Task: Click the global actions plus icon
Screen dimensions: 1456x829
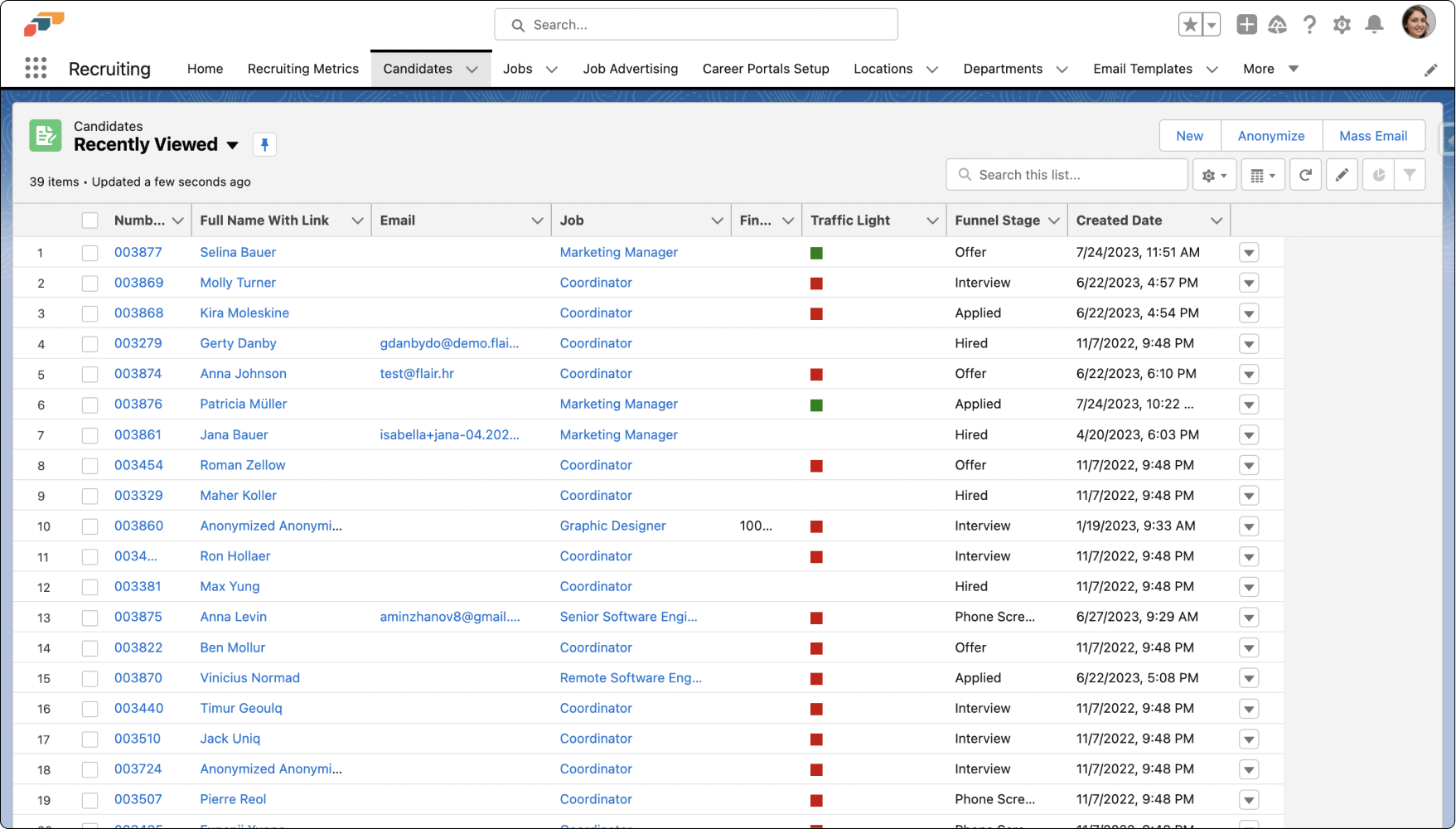Action: [1246, 25]
